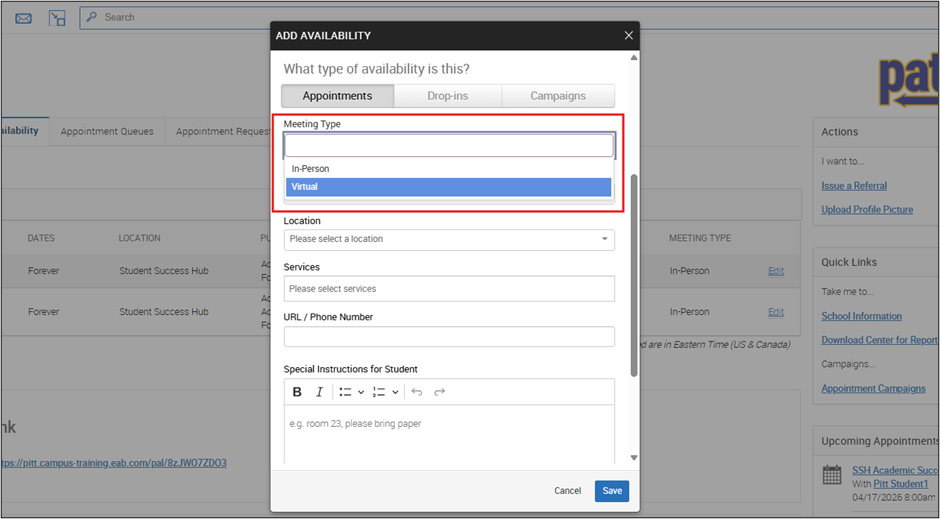Click the dialog scroll down arrow
940x519 pixels.
coord(634,458)
